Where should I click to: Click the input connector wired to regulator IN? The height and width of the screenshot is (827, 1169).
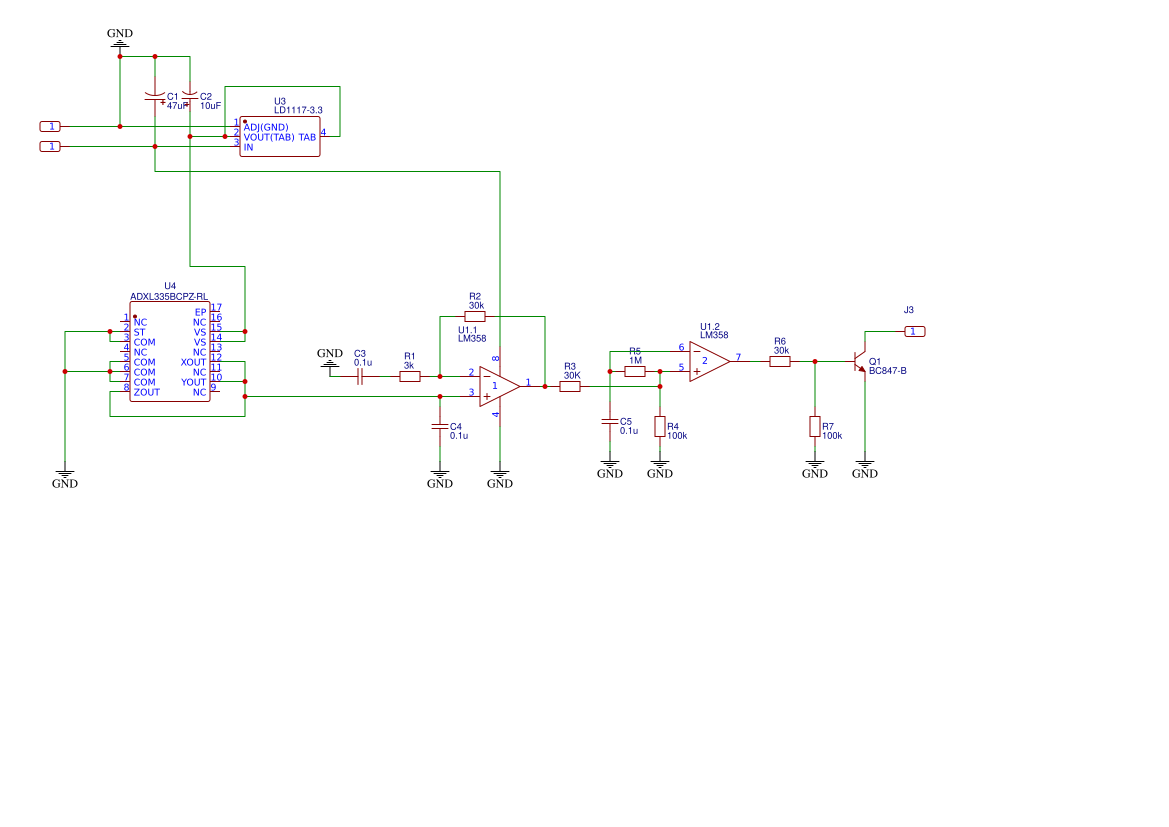pos(50,147)
